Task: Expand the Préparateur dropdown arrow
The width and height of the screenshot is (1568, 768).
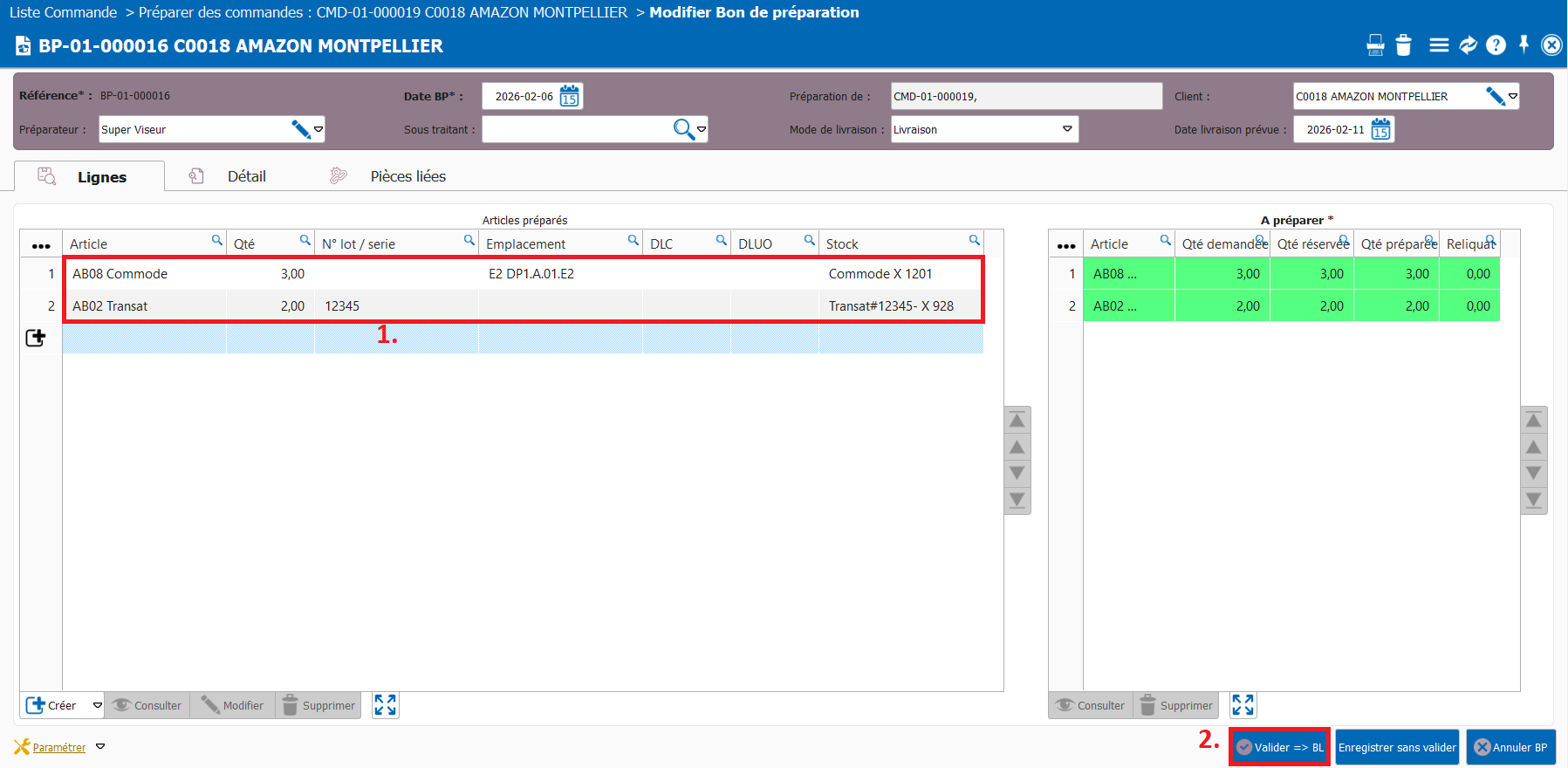Action: pyautogui.click(x=318, y=129)
